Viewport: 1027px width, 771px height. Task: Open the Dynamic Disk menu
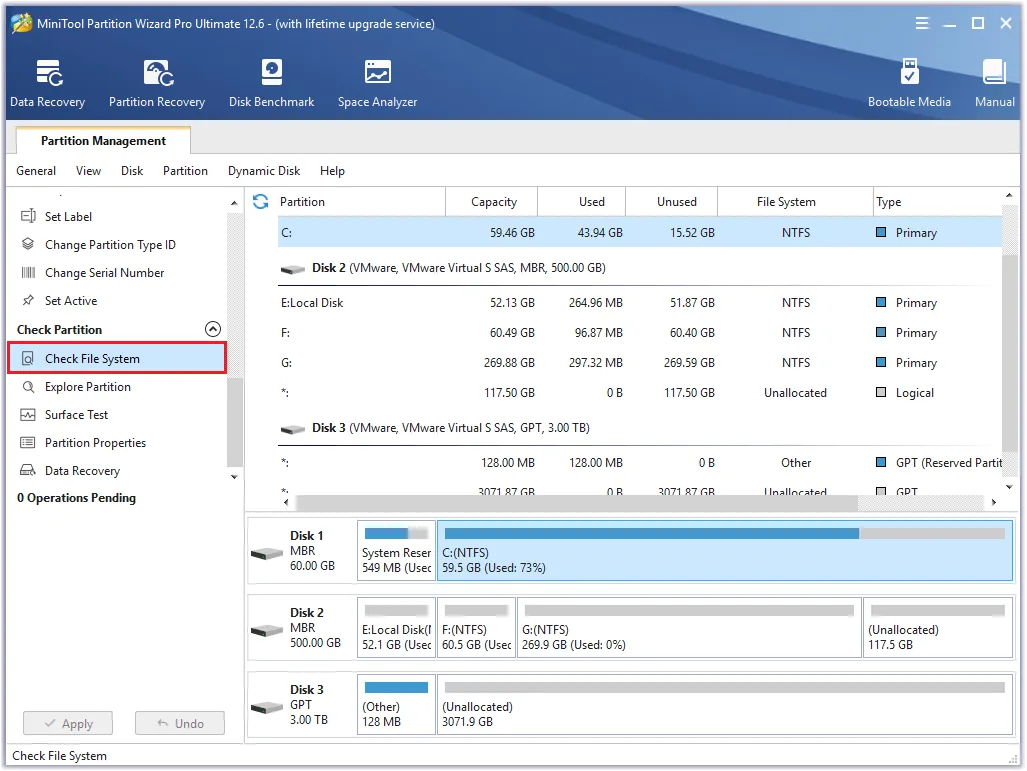(x=264, y=171)
